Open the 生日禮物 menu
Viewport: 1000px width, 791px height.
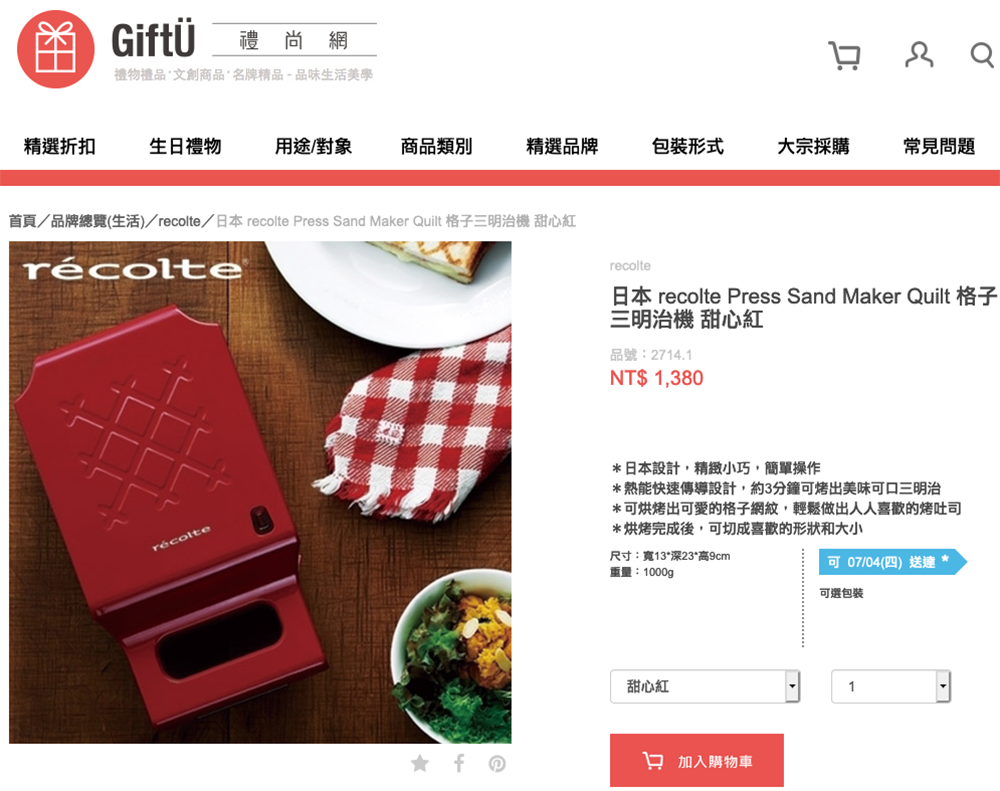(185, 146)
